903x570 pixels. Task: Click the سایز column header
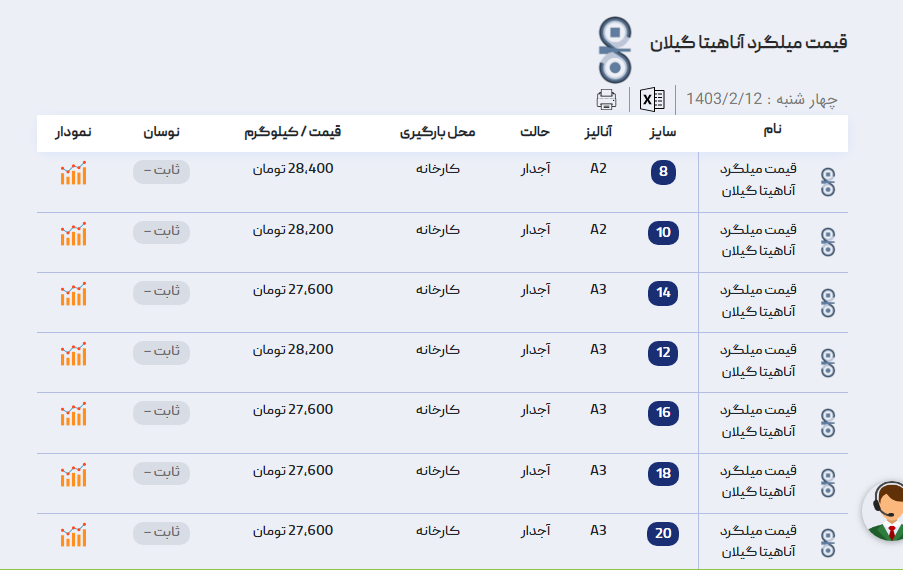(x=660, y=132)
